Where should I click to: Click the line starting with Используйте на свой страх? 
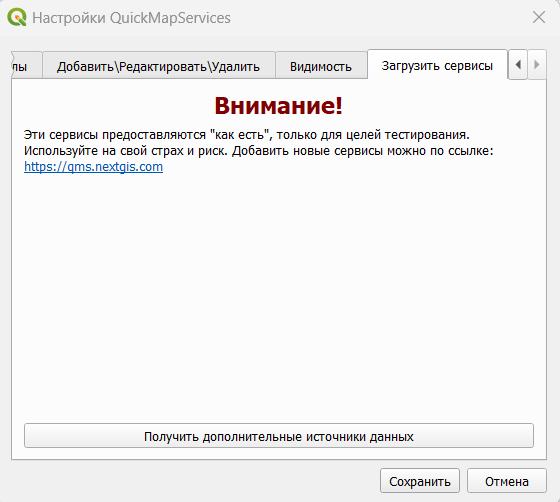click(x=259, y=151)
